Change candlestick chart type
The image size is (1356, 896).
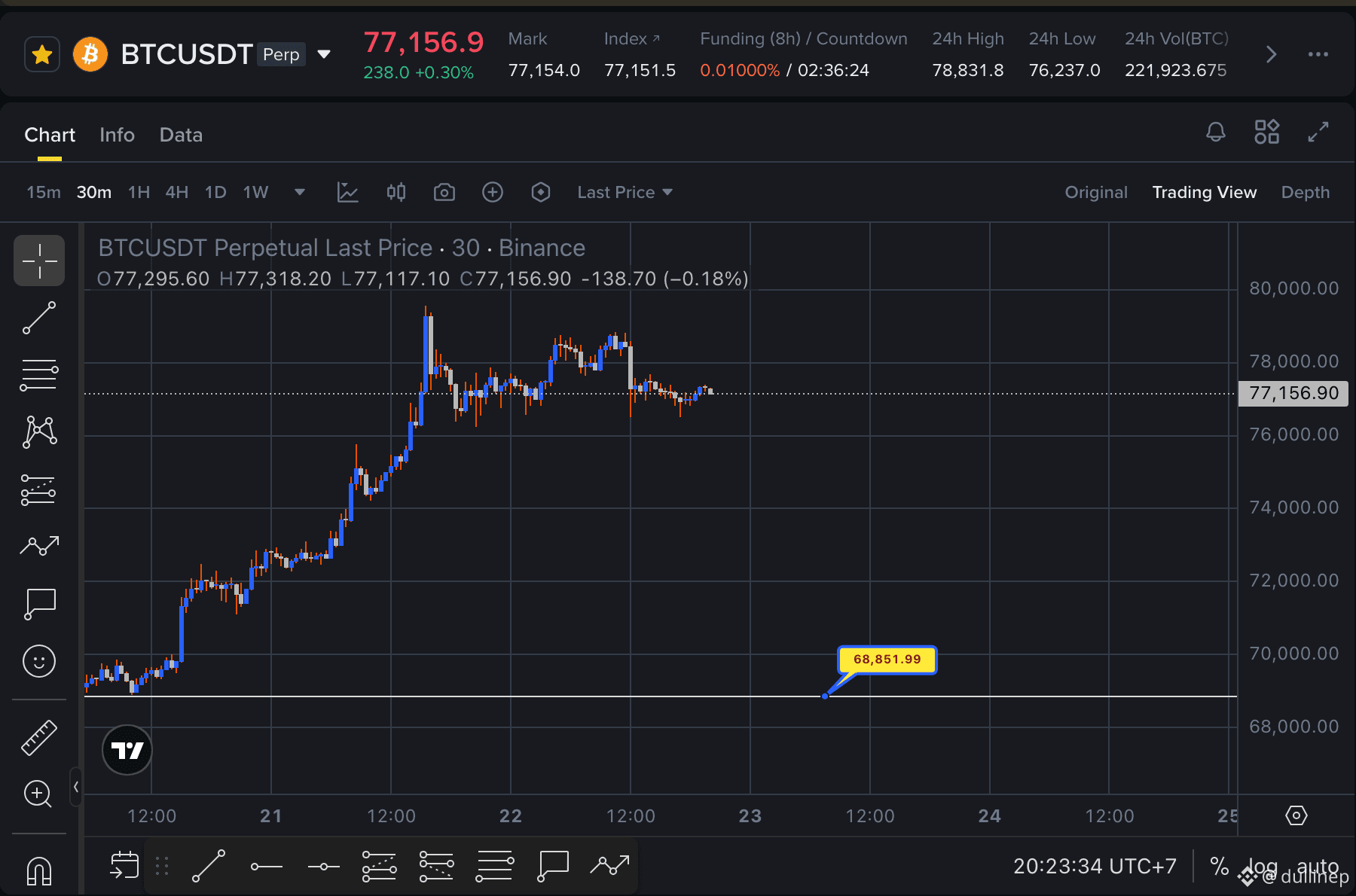coord(395,192)
